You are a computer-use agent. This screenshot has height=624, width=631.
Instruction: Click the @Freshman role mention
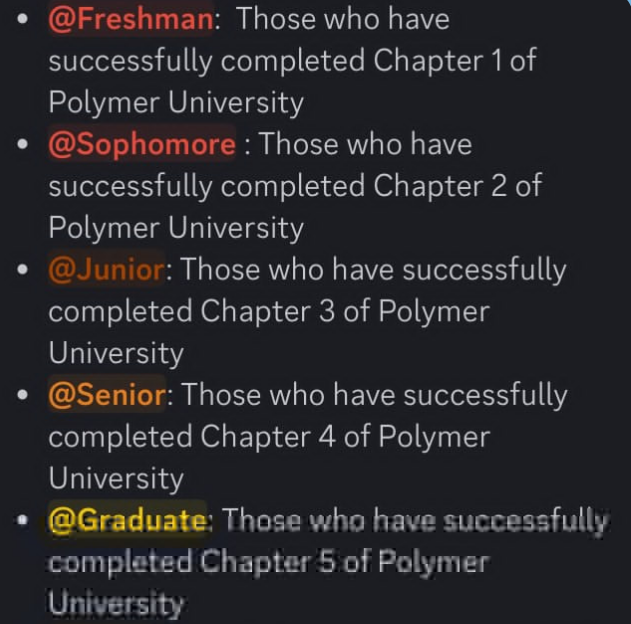[131, 19]
